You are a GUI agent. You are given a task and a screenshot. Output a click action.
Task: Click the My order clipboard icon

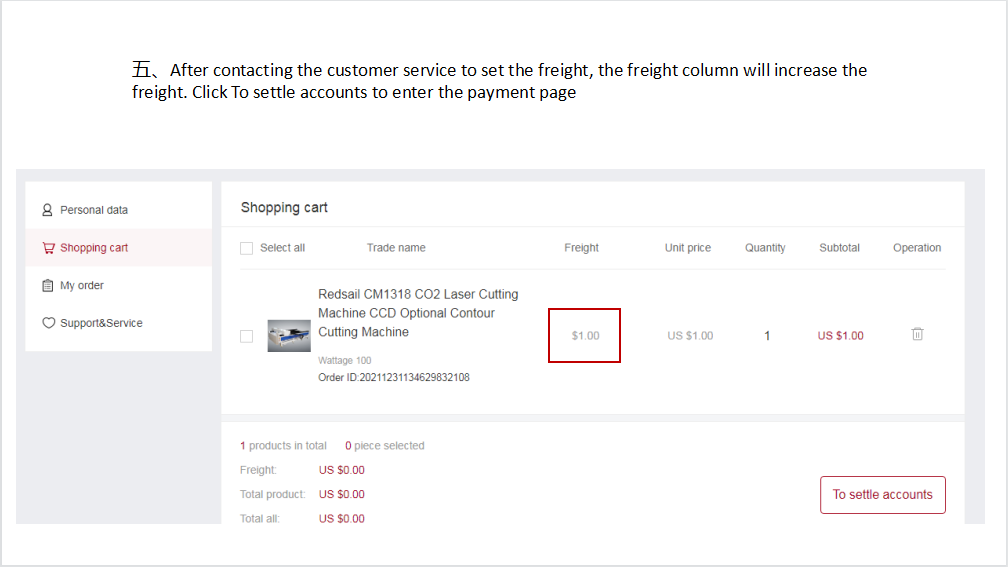(48, 285)
